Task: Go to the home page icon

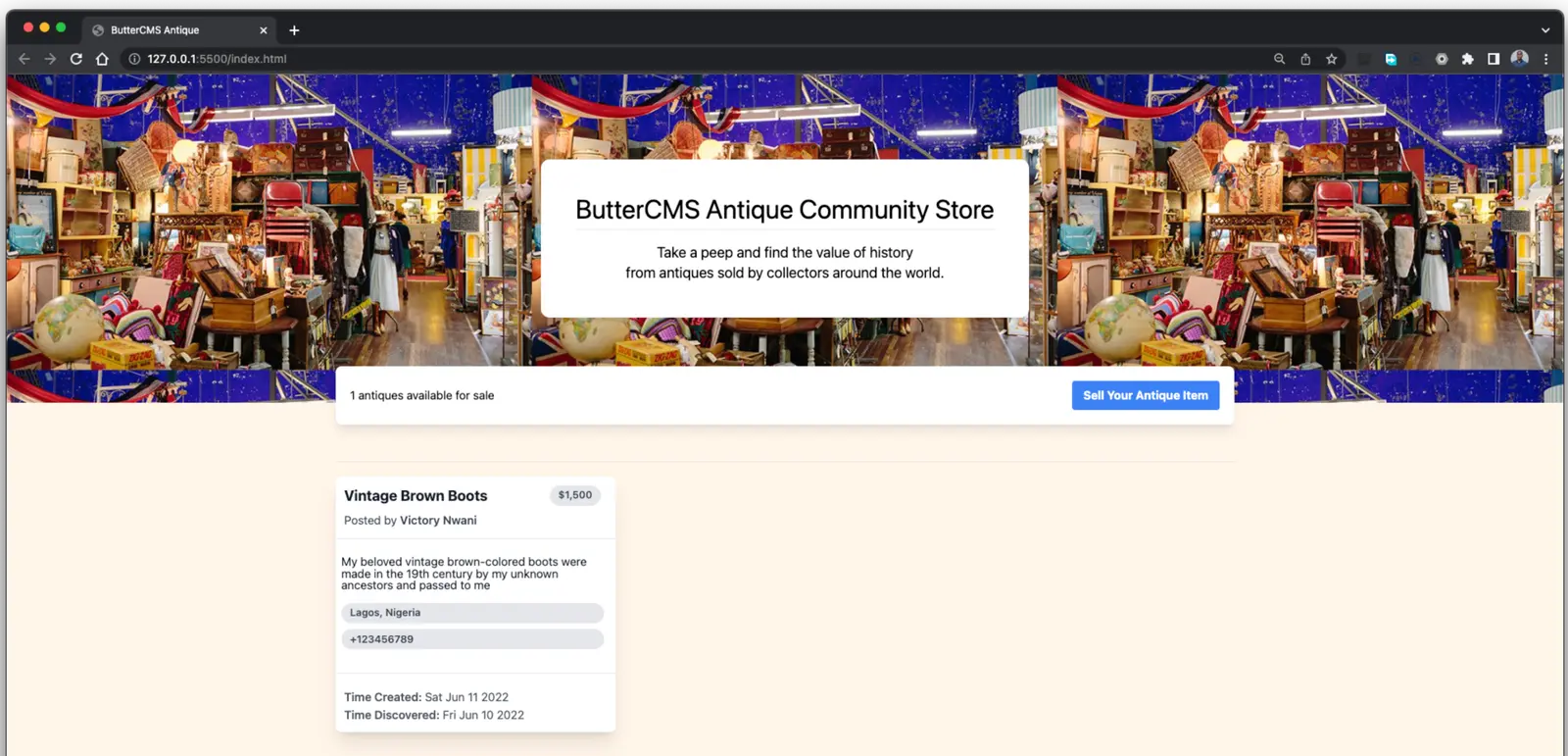Action: tap(102, 59)
